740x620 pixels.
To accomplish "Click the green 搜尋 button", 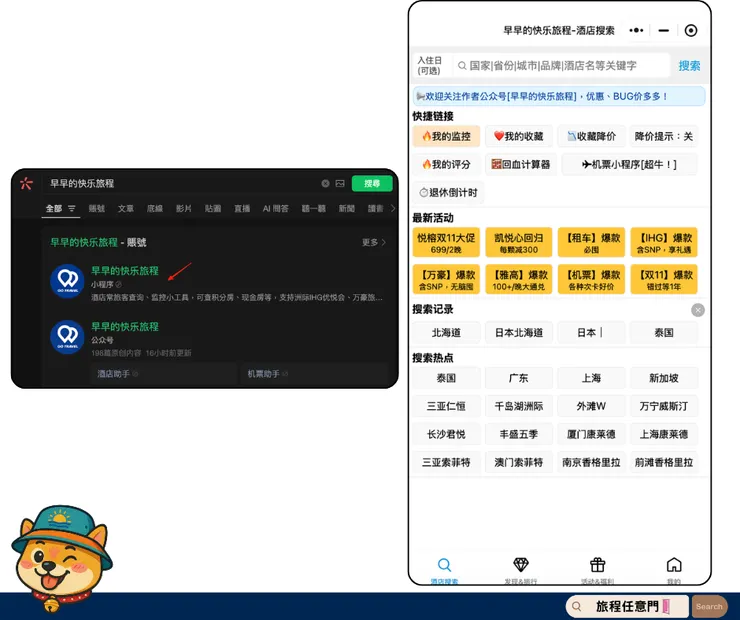I will click(372, 184).
